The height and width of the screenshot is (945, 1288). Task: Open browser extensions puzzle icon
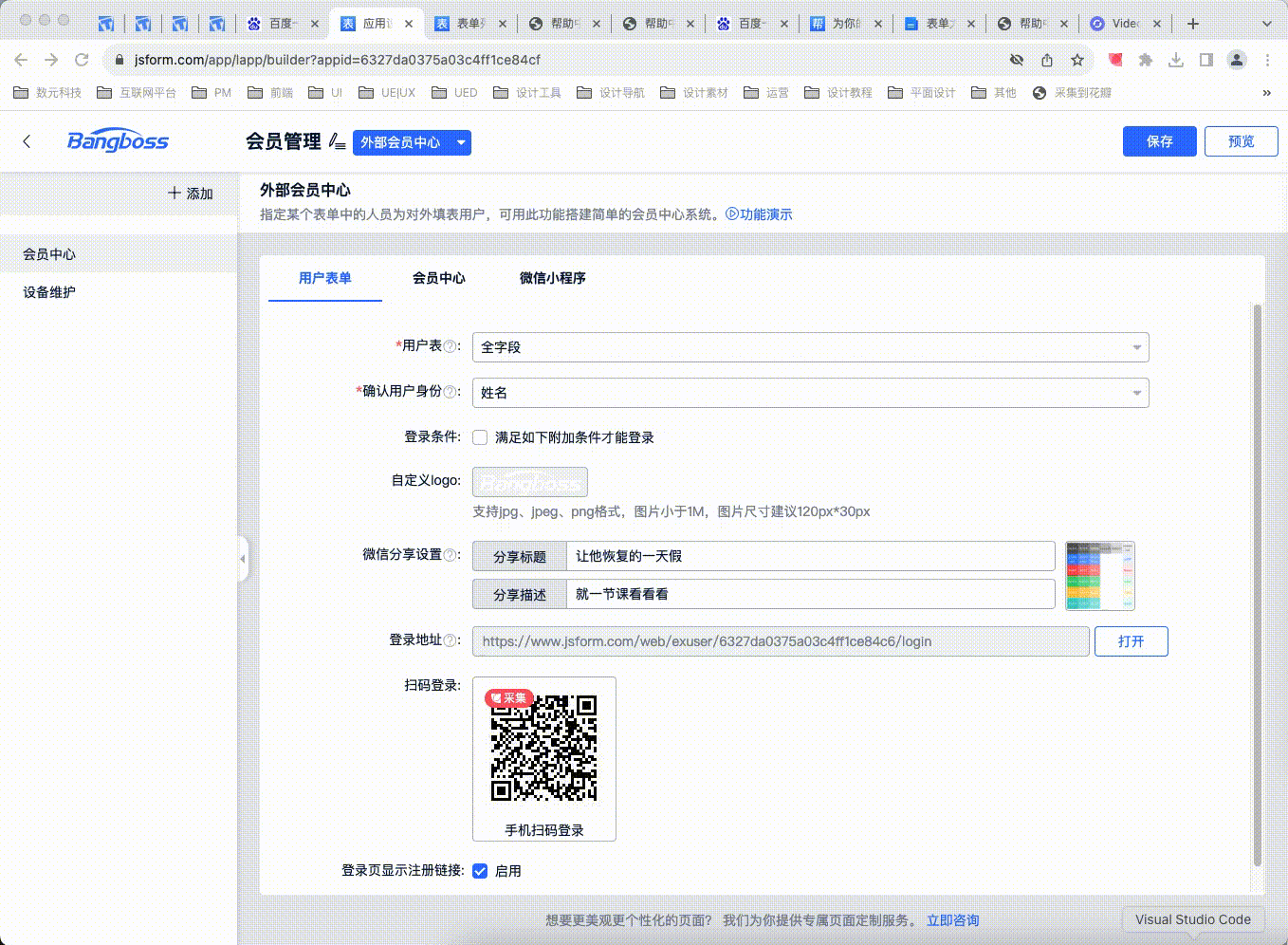(x=1146, y=60)
